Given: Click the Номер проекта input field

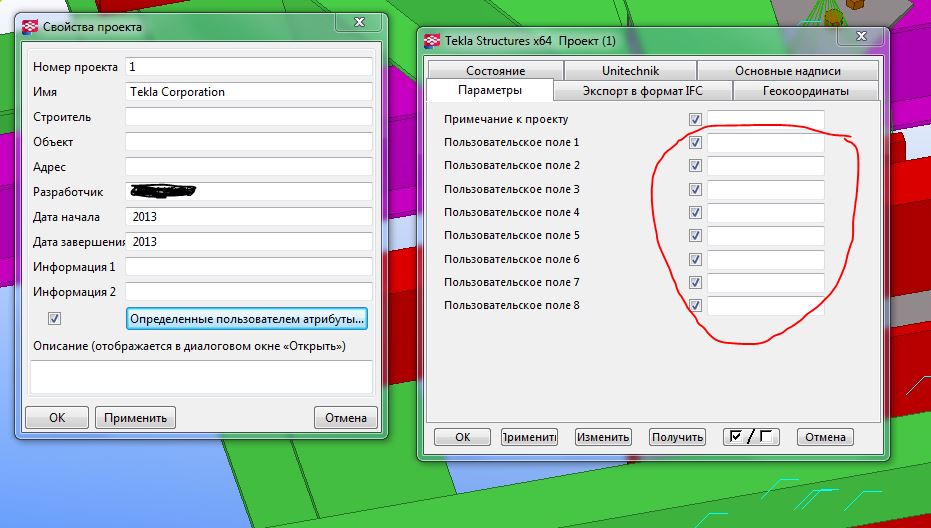Looking at the screenshot, I should tap(249, 67).
